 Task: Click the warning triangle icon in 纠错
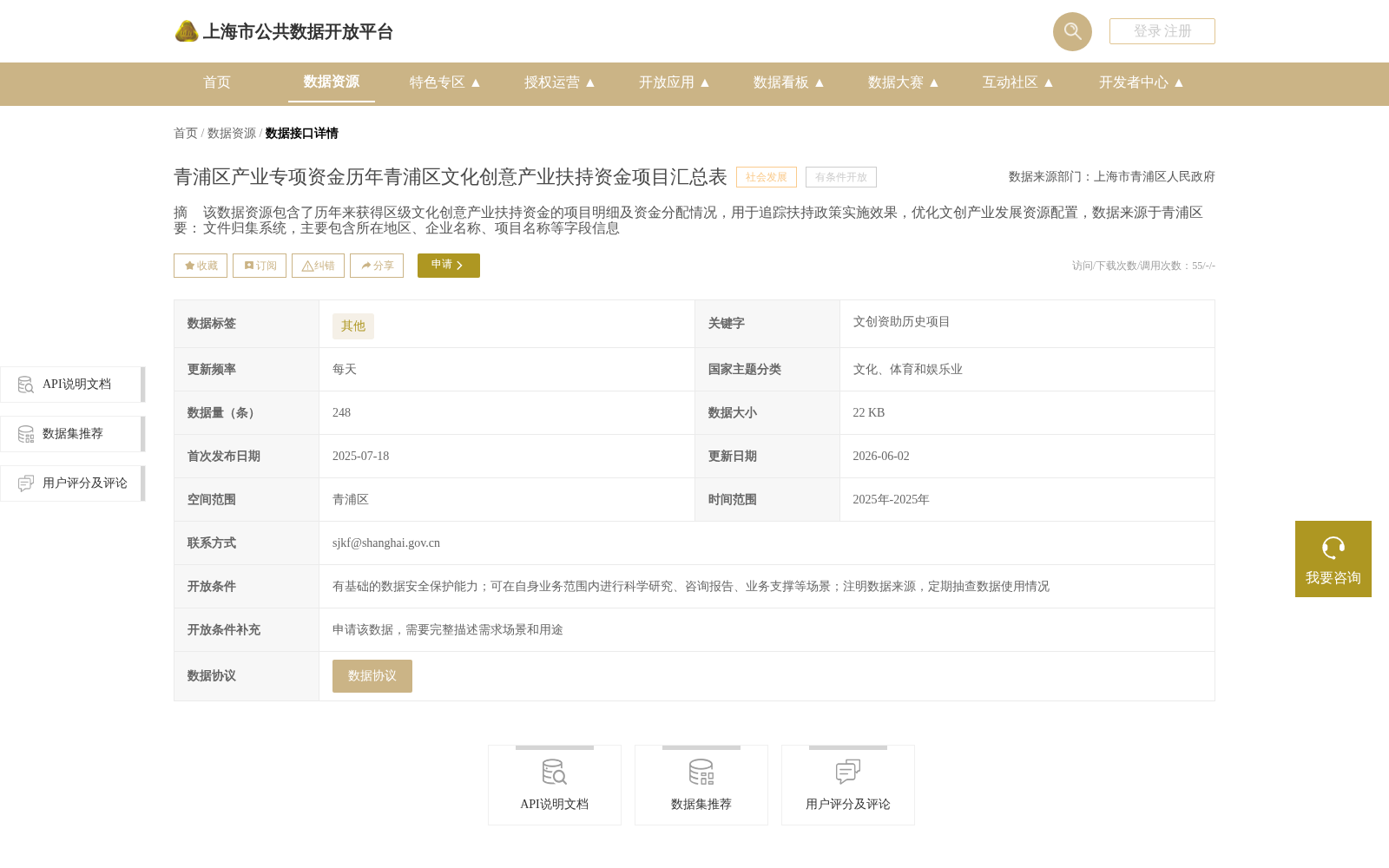307,266
